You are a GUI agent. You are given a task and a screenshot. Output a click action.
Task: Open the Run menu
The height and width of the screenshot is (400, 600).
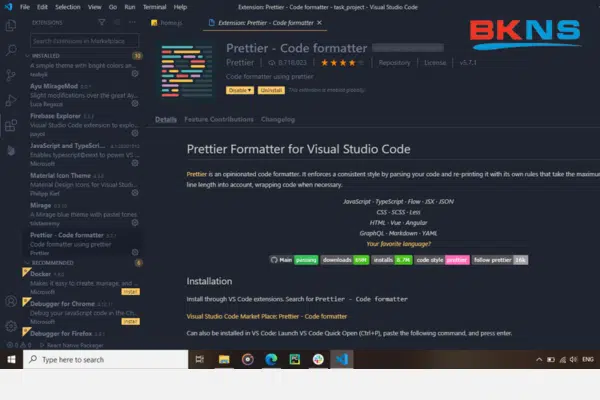point(130,7)
